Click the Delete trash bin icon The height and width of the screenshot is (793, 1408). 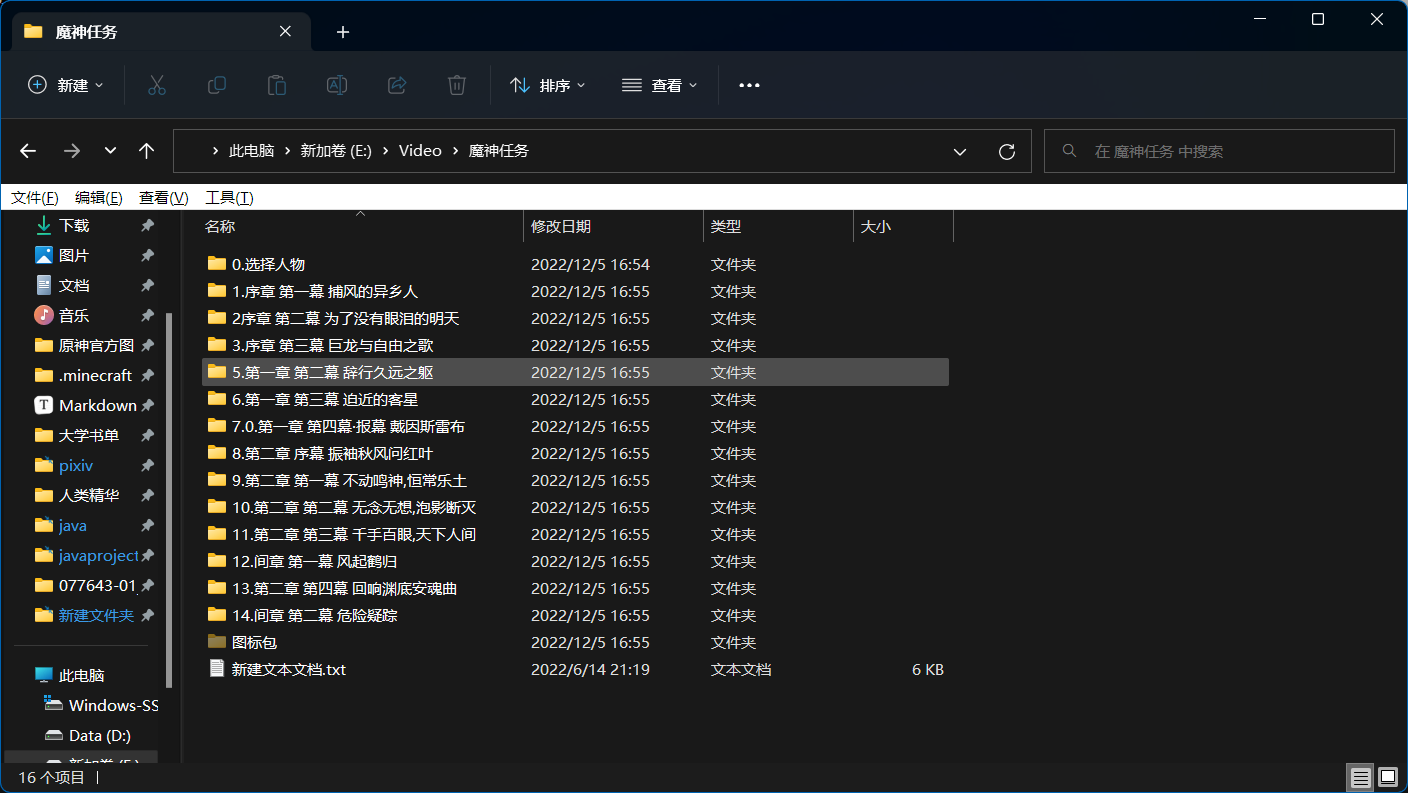point(457,85)
